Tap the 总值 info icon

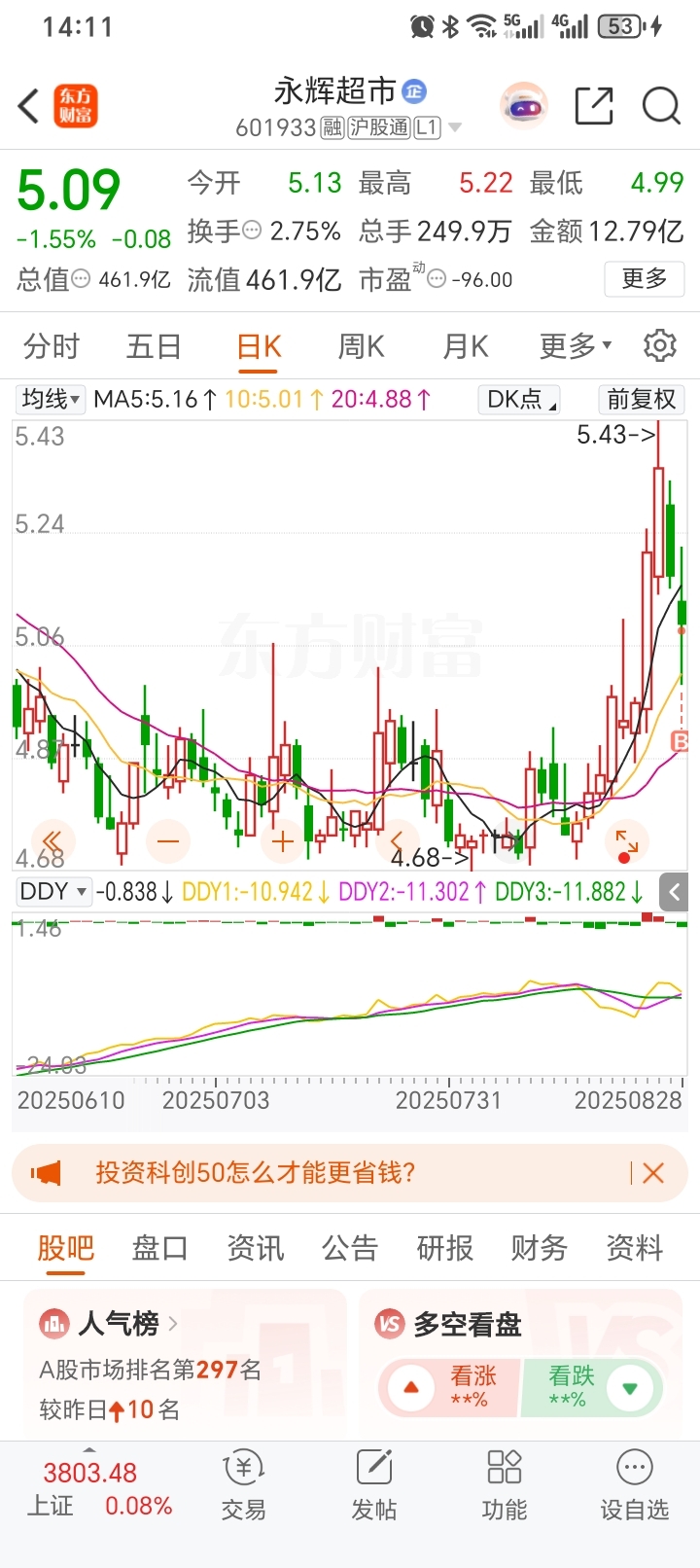81,279
